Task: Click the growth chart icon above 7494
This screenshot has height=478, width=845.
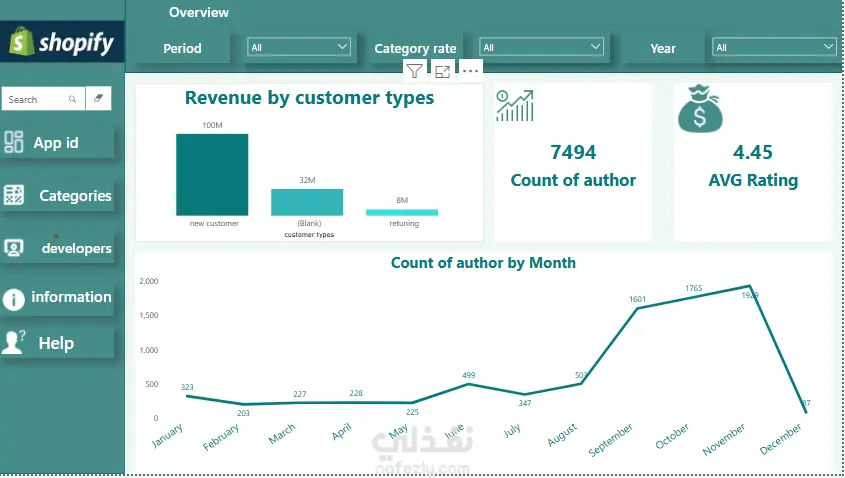Action: coord(515,106)
